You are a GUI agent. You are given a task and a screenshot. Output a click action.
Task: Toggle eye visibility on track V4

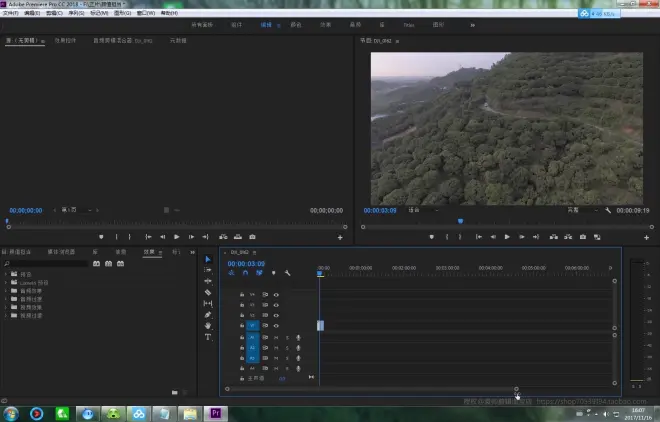coord(276,295)
